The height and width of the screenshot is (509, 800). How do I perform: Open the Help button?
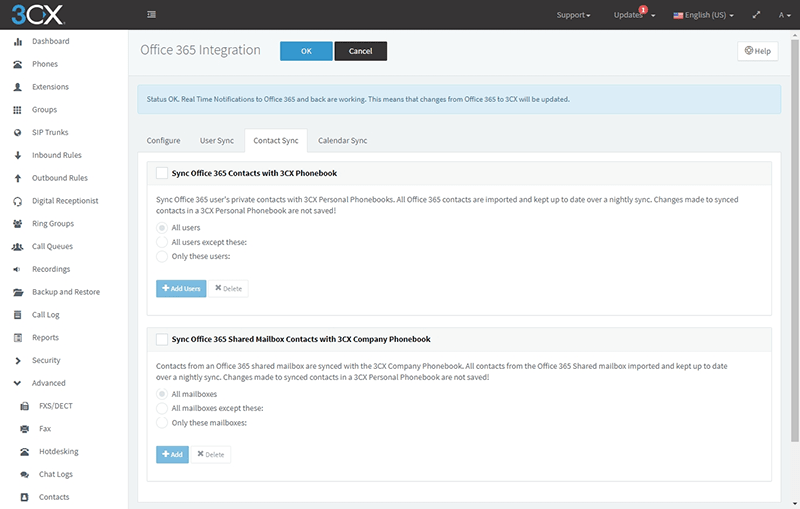(758, 51)
